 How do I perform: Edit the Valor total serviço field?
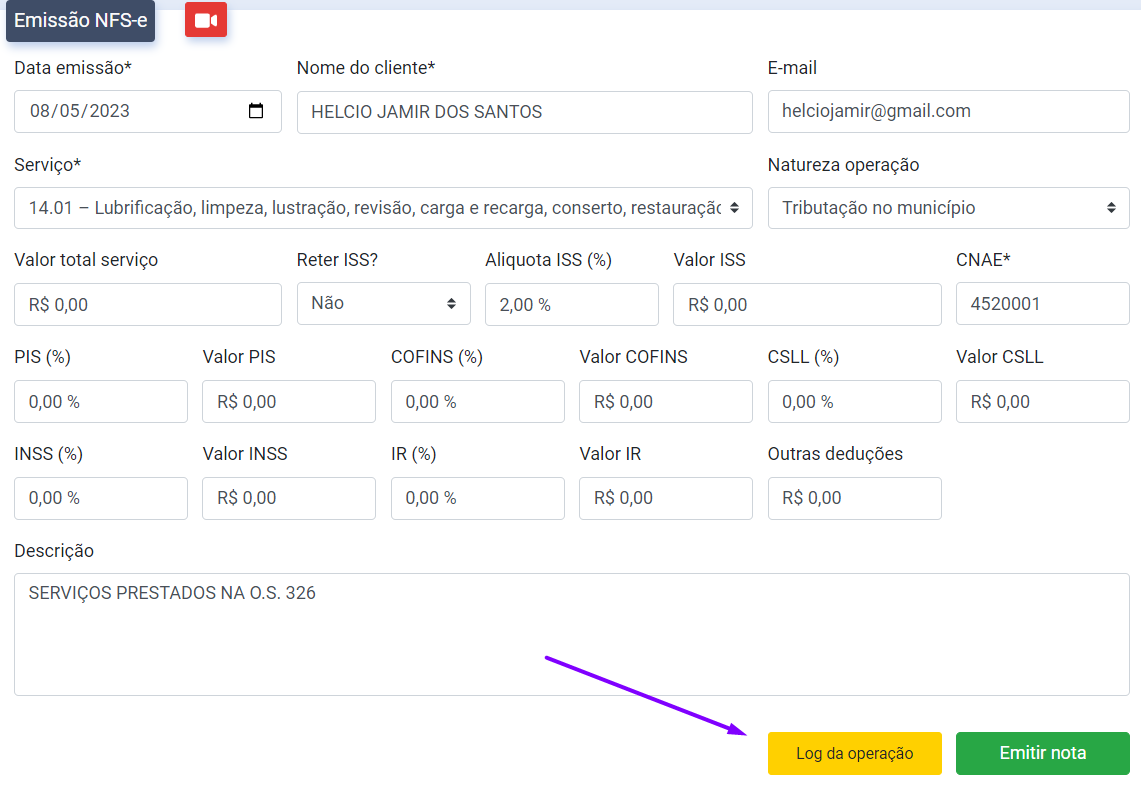point(147,304)
